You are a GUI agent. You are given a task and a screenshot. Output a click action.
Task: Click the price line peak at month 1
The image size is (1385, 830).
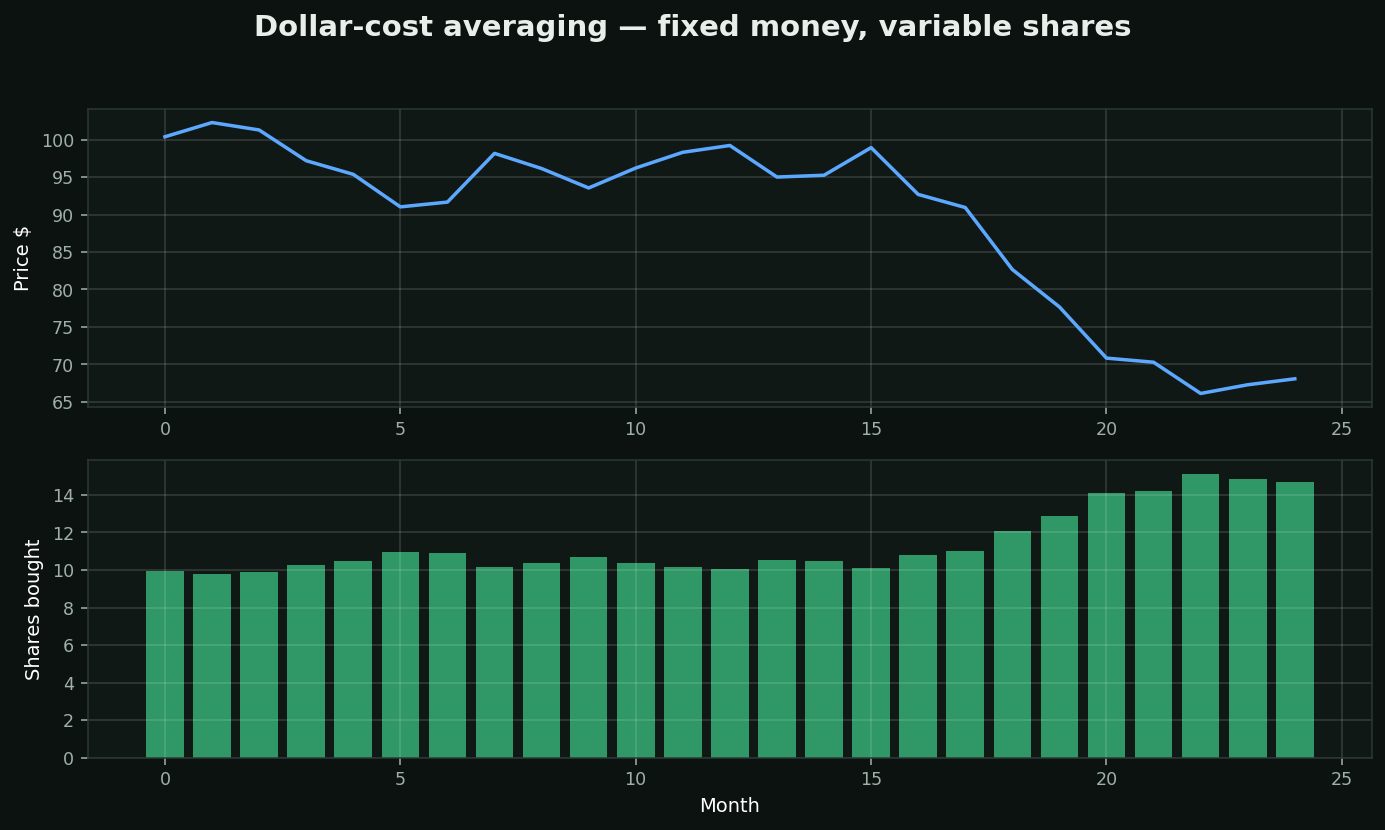[x=212, y=122]
